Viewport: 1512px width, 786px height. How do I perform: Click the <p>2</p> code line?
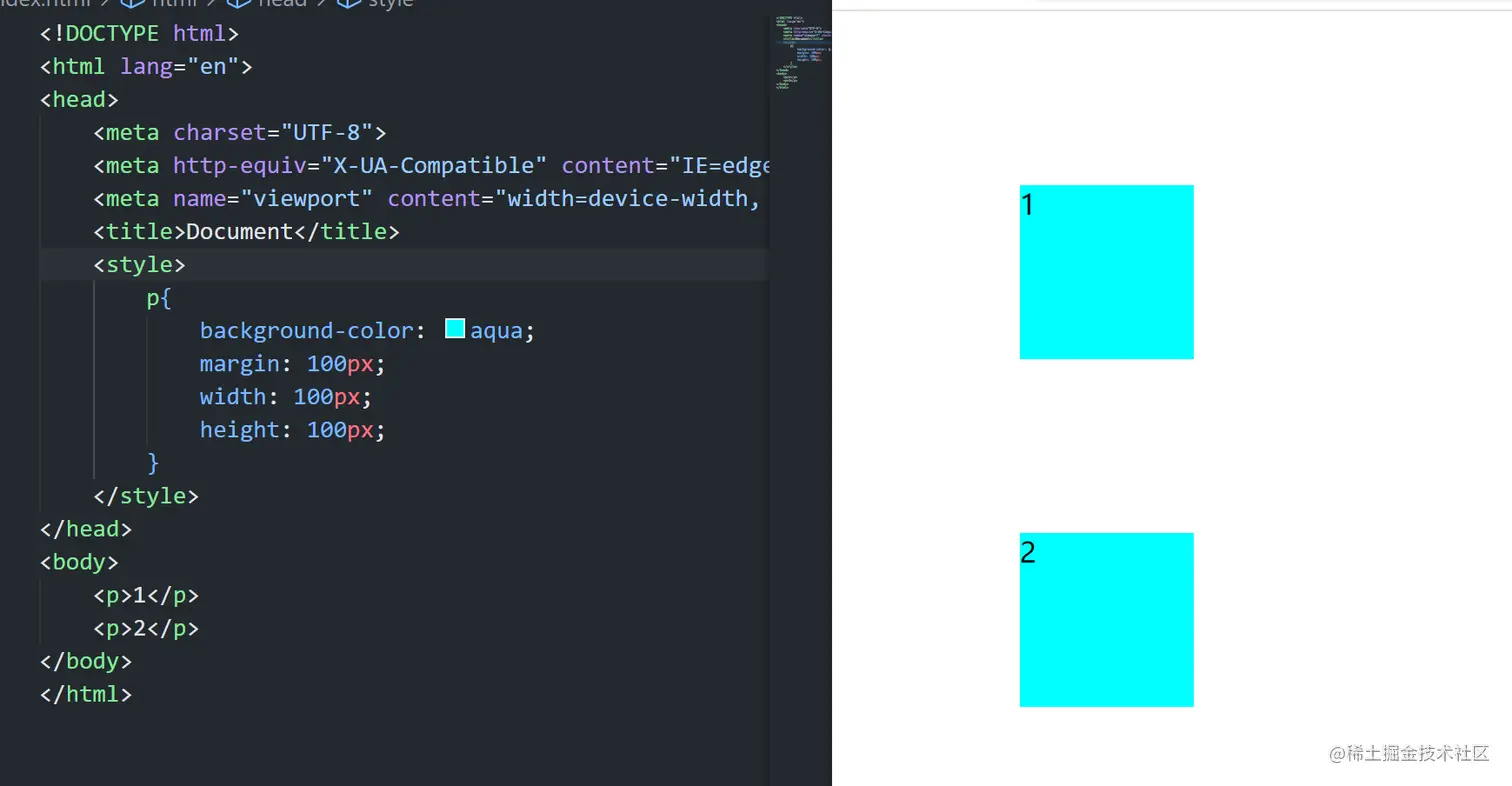pos(146,629)
